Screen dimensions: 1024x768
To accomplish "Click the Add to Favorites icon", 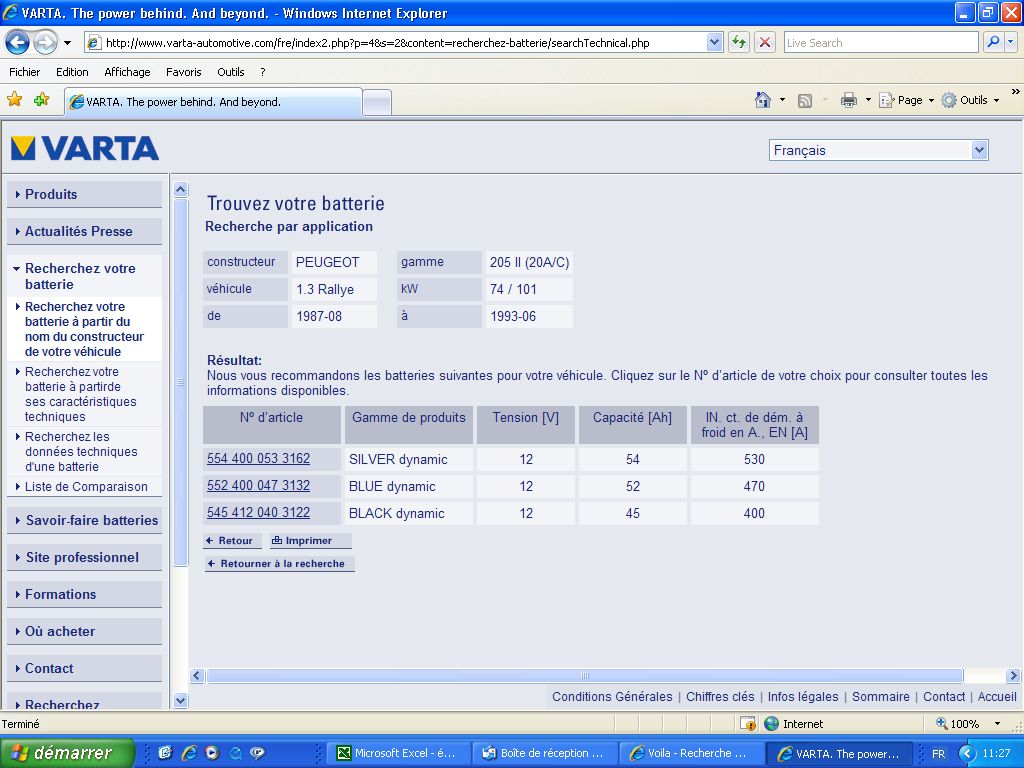I will [x=41, y=100].
